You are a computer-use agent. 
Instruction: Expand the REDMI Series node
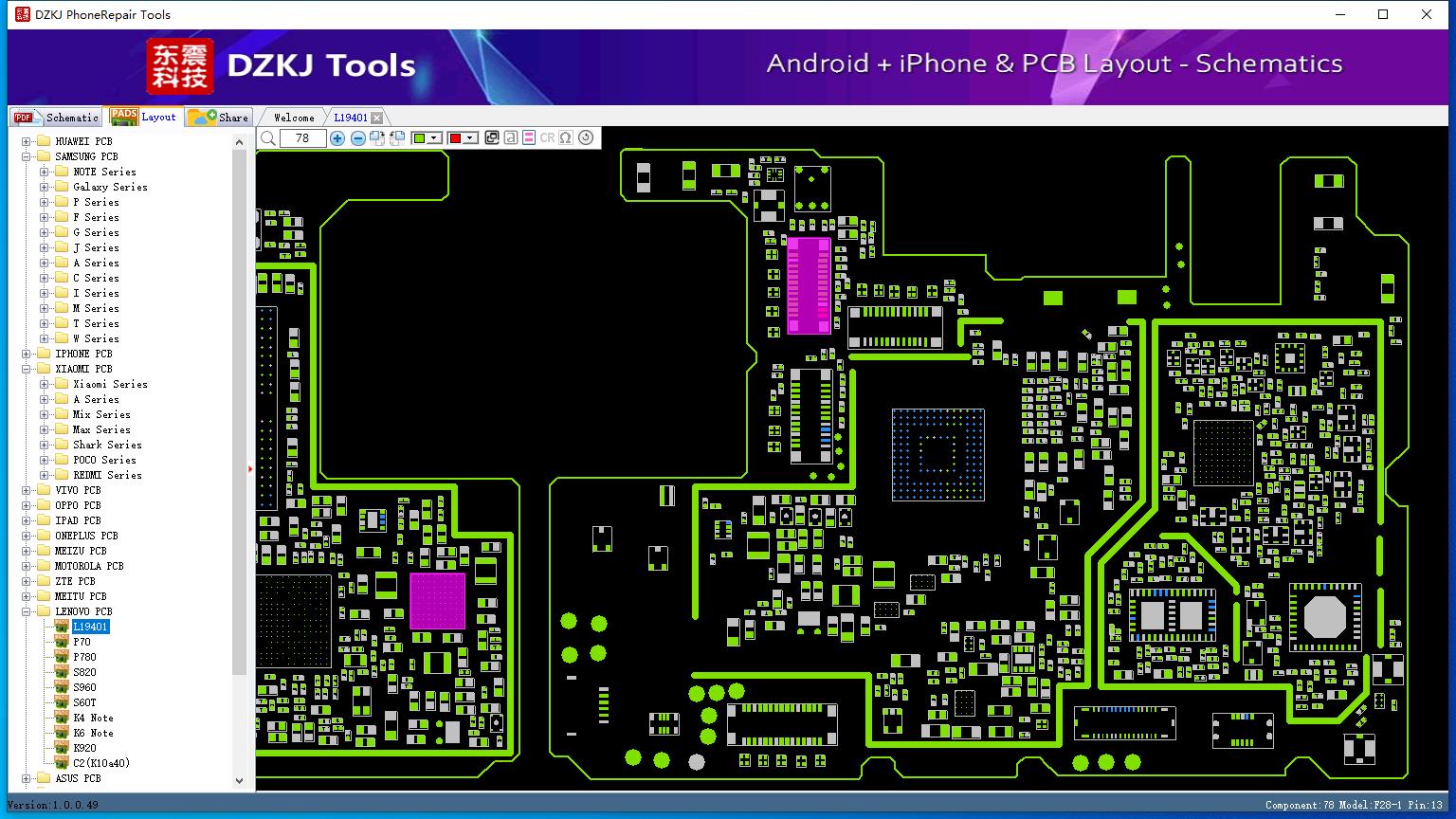45,475
